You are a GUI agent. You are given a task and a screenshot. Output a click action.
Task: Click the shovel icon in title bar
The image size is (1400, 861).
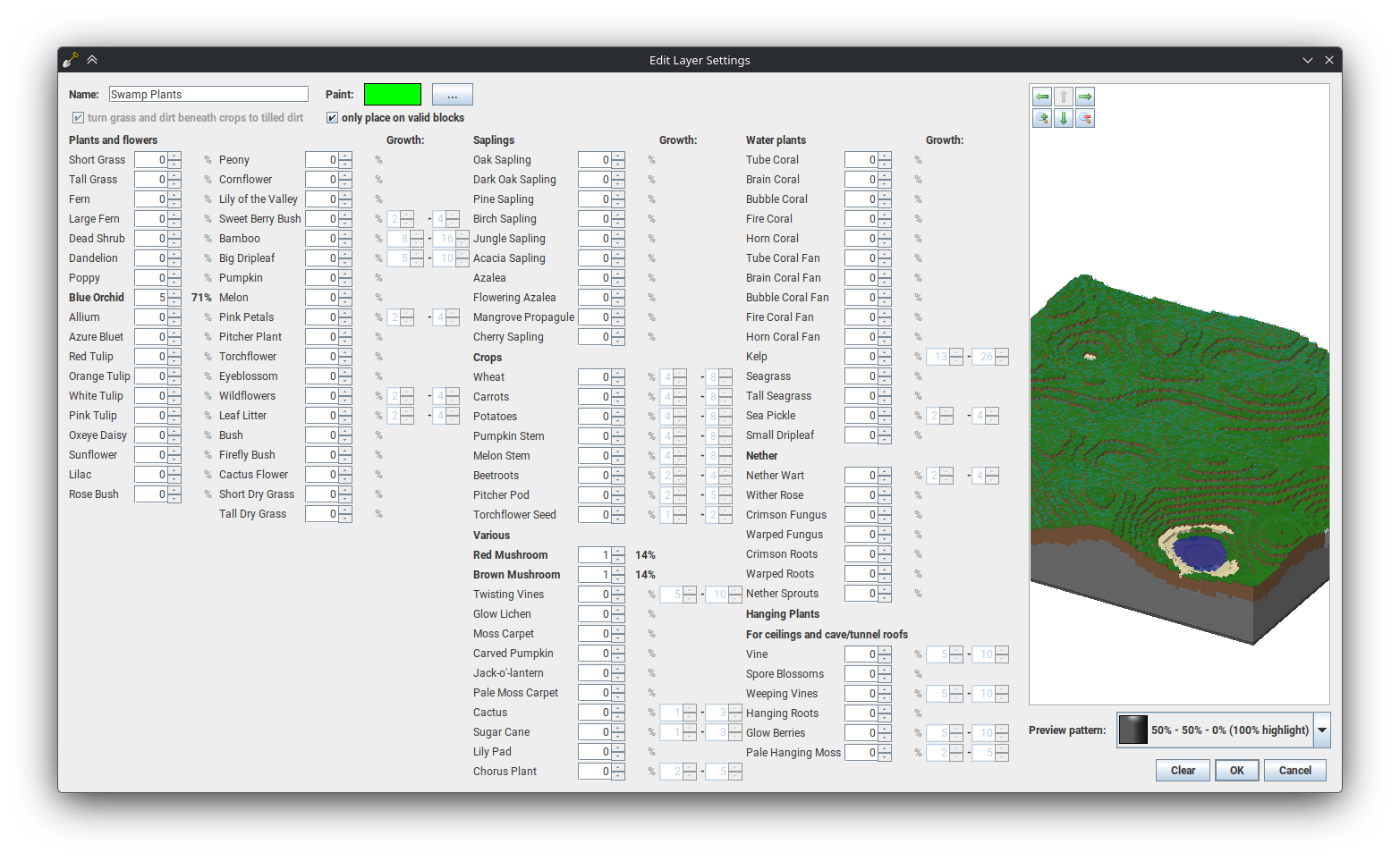[x=71, y=60]
